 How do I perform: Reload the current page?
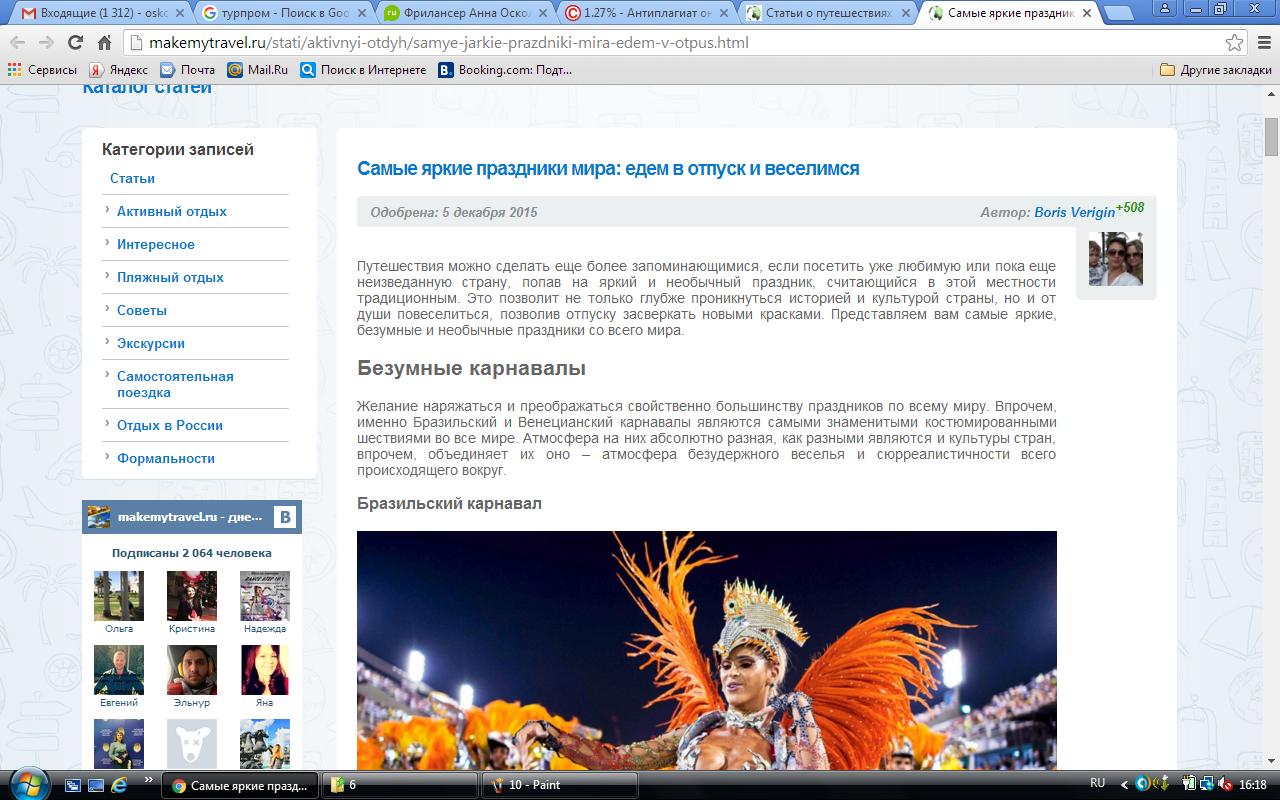click(75, 43)
